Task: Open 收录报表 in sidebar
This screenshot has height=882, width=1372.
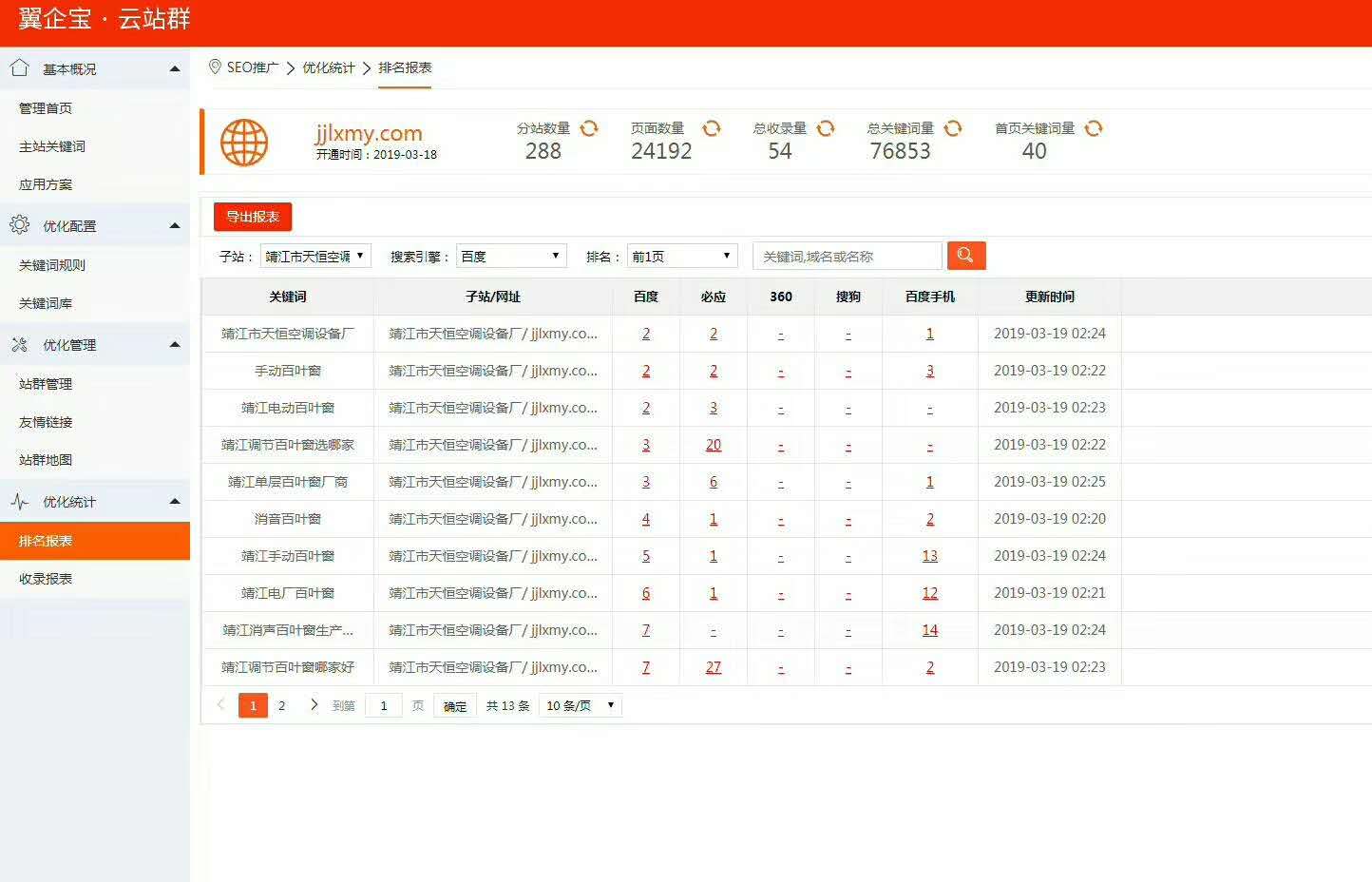Action: (x=46, y=579)
